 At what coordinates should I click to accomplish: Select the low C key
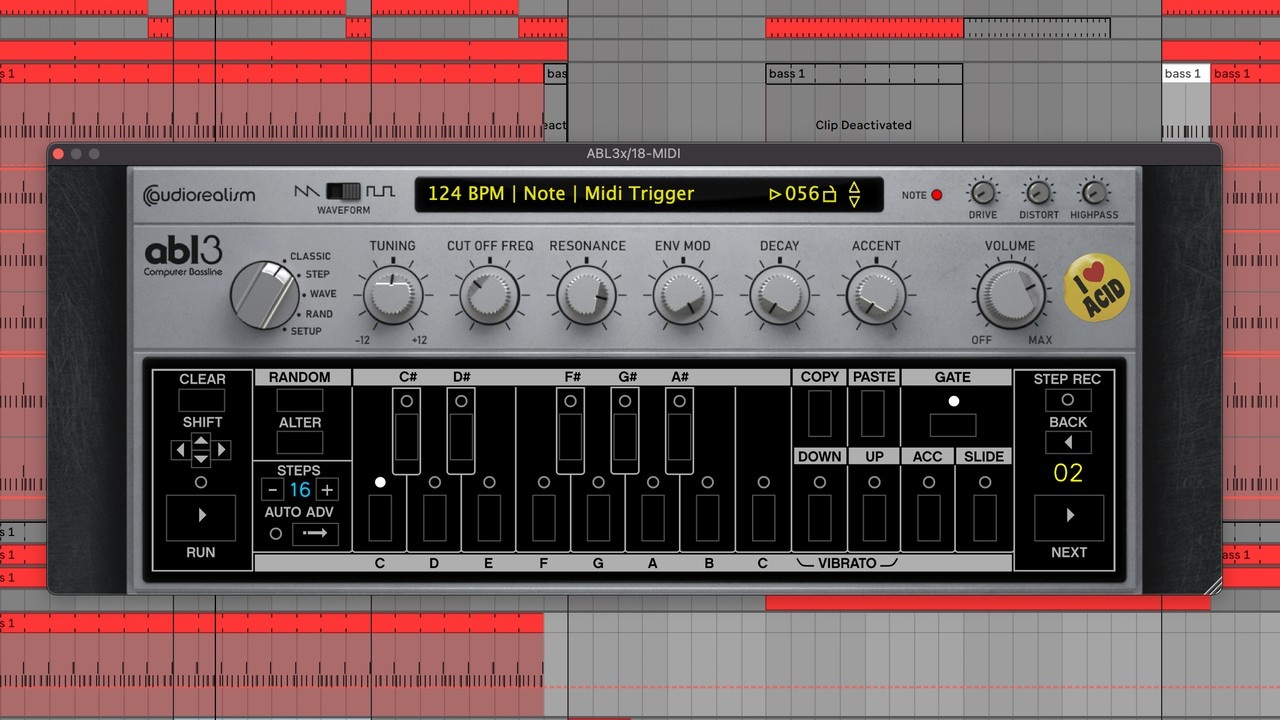click(380, 516)
